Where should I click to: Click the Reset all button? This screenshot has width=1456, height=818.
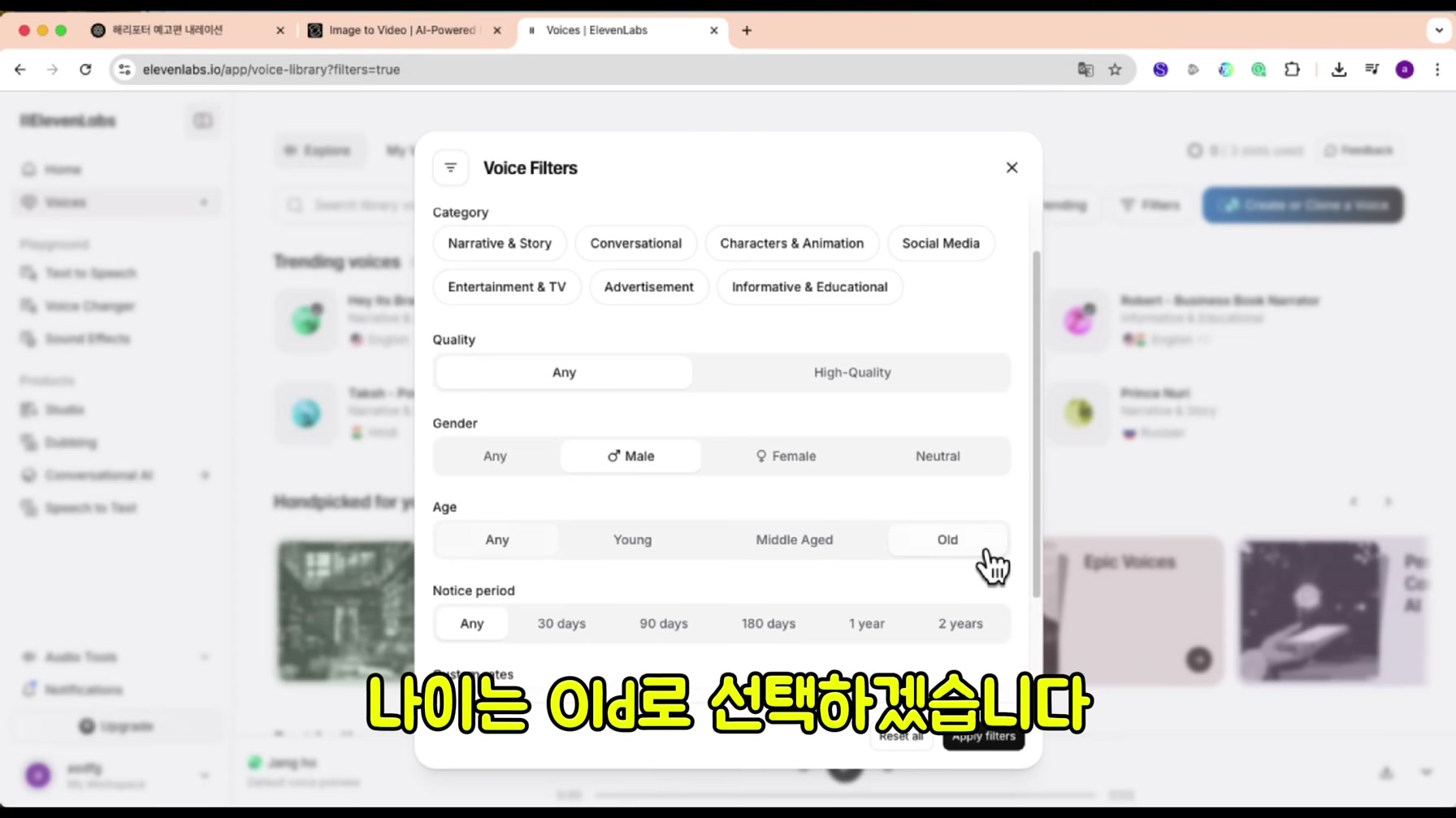coord(901,736)
